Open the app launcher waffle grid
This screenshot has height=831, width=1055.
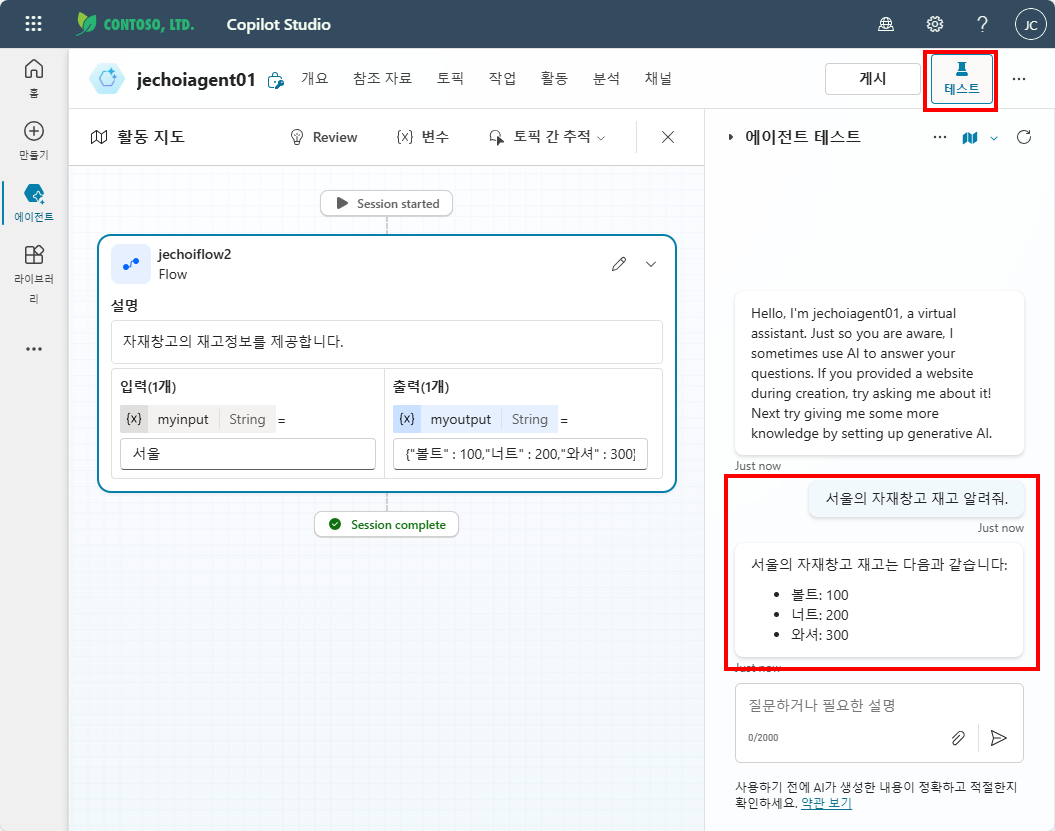[x=33, y=24]
